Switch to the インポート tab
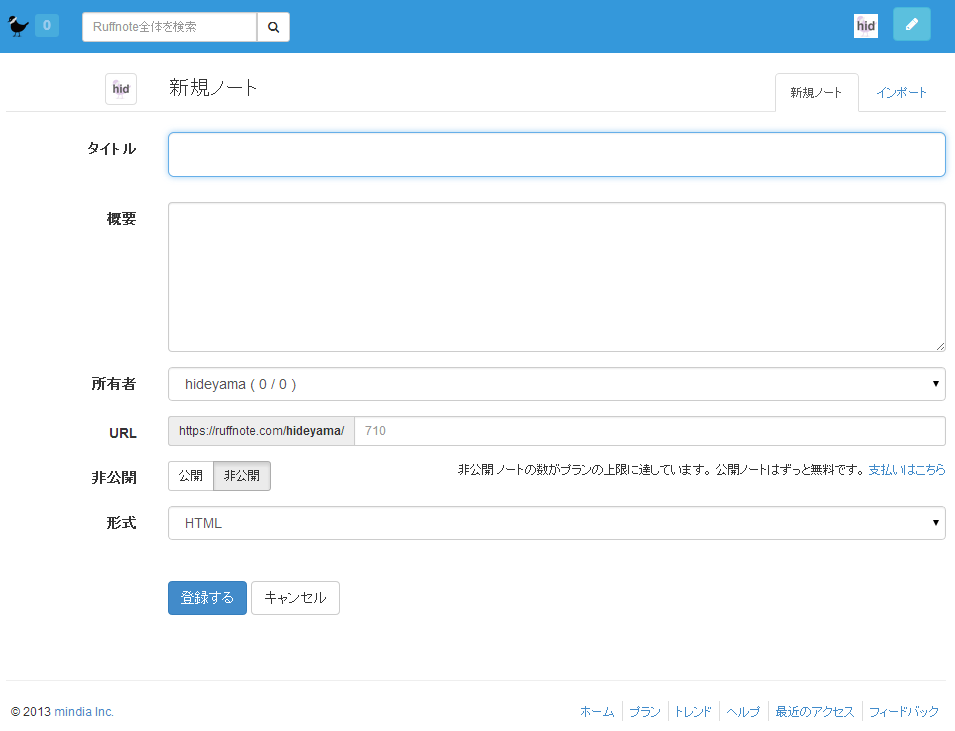This screenshot has height=731, width=955. (901, 93)
